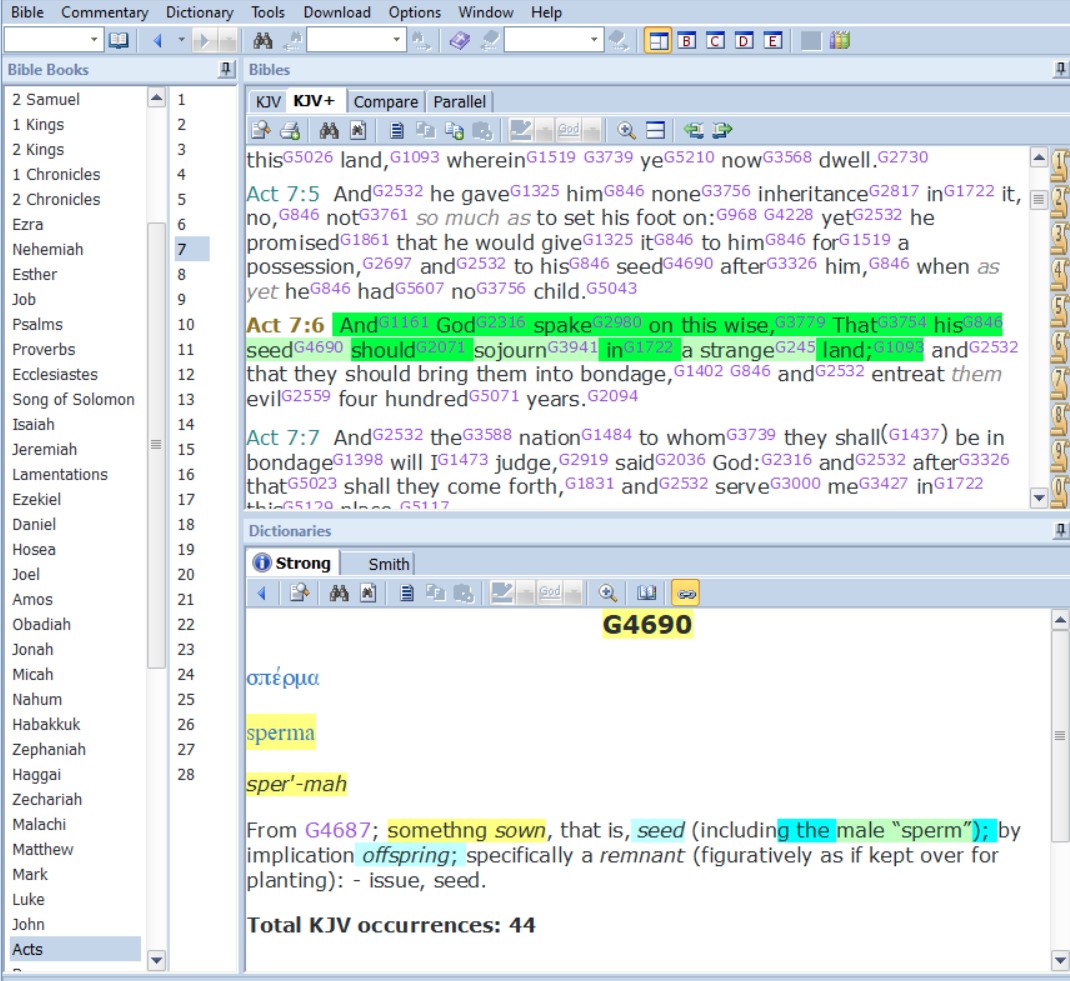Follow the G4687 link in the dictionary definition

(337, 830)
